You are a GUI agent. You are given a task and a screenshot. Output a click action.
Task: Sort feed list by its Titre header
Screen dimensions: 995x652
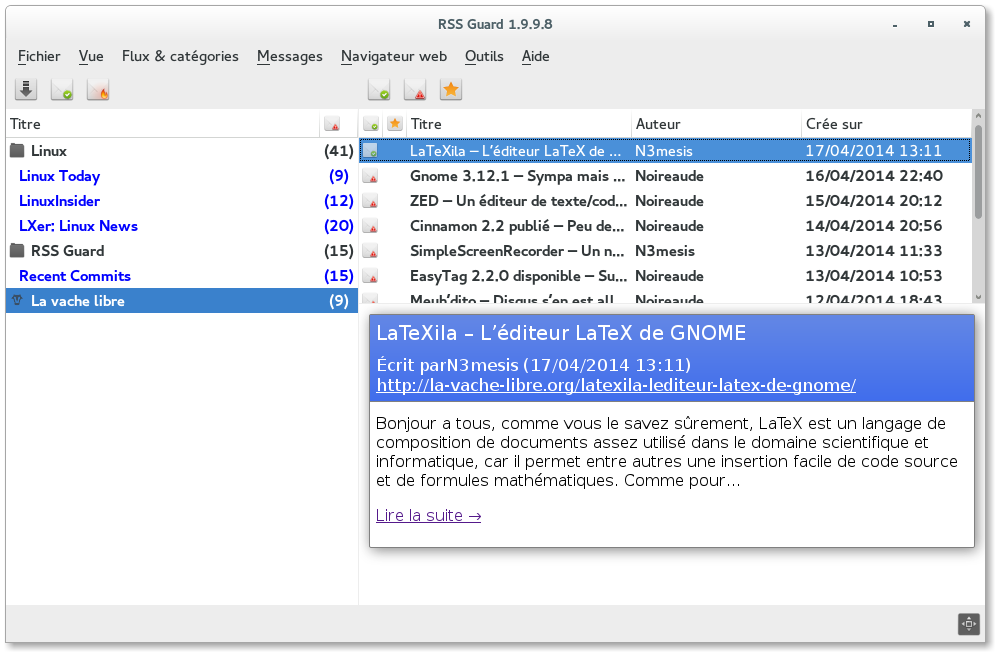coord(162,124)
